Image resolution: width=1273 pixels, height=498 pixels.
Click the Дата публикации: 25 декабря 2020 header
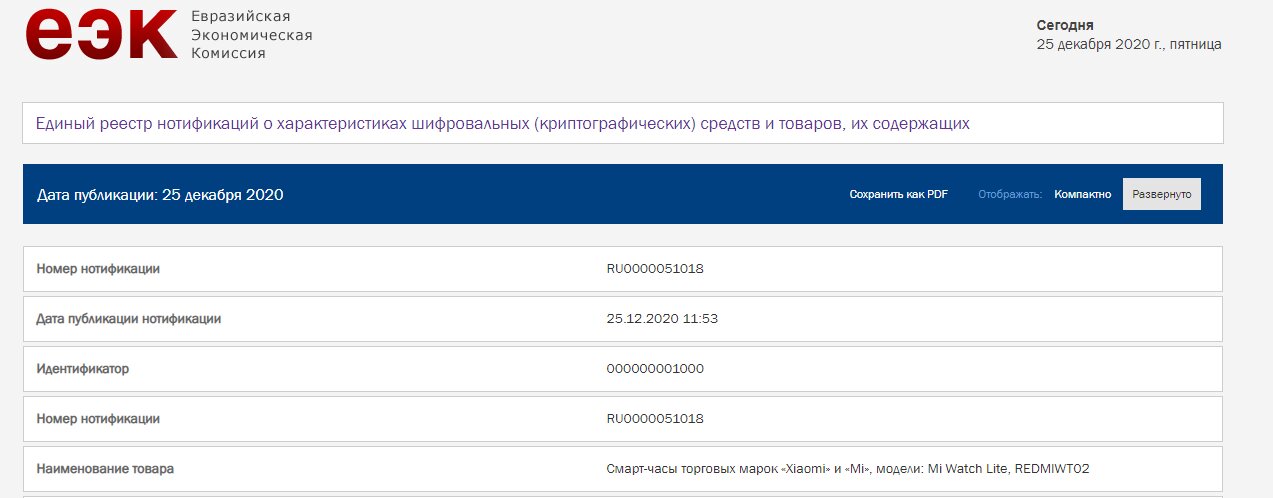tap(160, 194)
